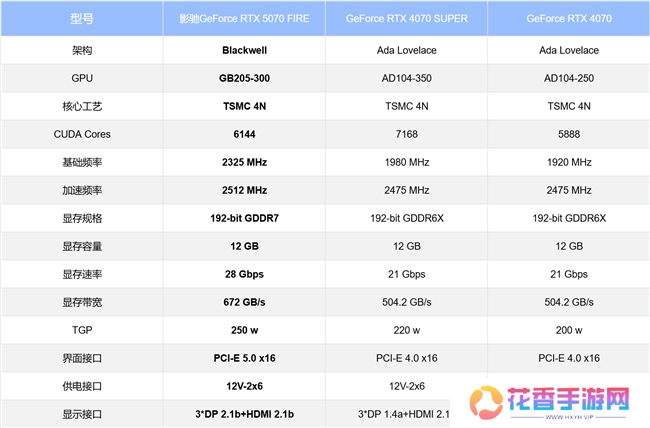This screenshot has width=650, height=428.
Task: Click the 影驰GeForce RTX 5070 FIRE column header
Action: click(x=244, y=19)
